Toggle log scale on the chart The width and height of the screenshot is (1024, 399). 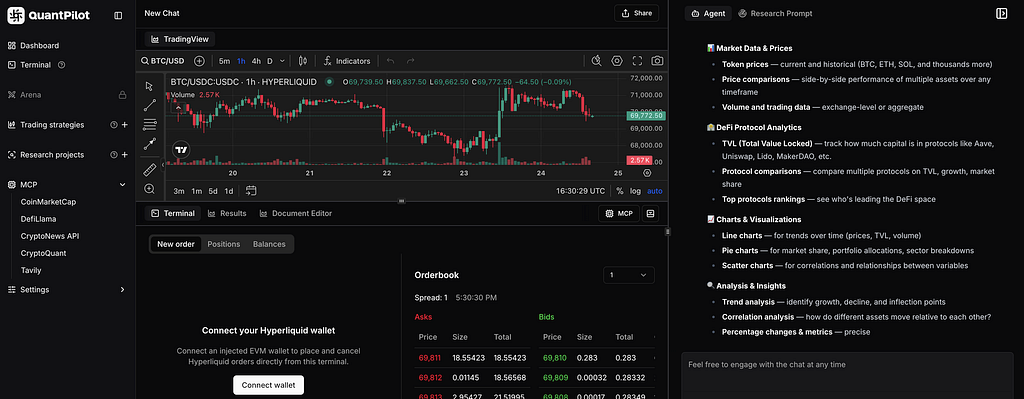pyautogui.click(x=635, y=191)
